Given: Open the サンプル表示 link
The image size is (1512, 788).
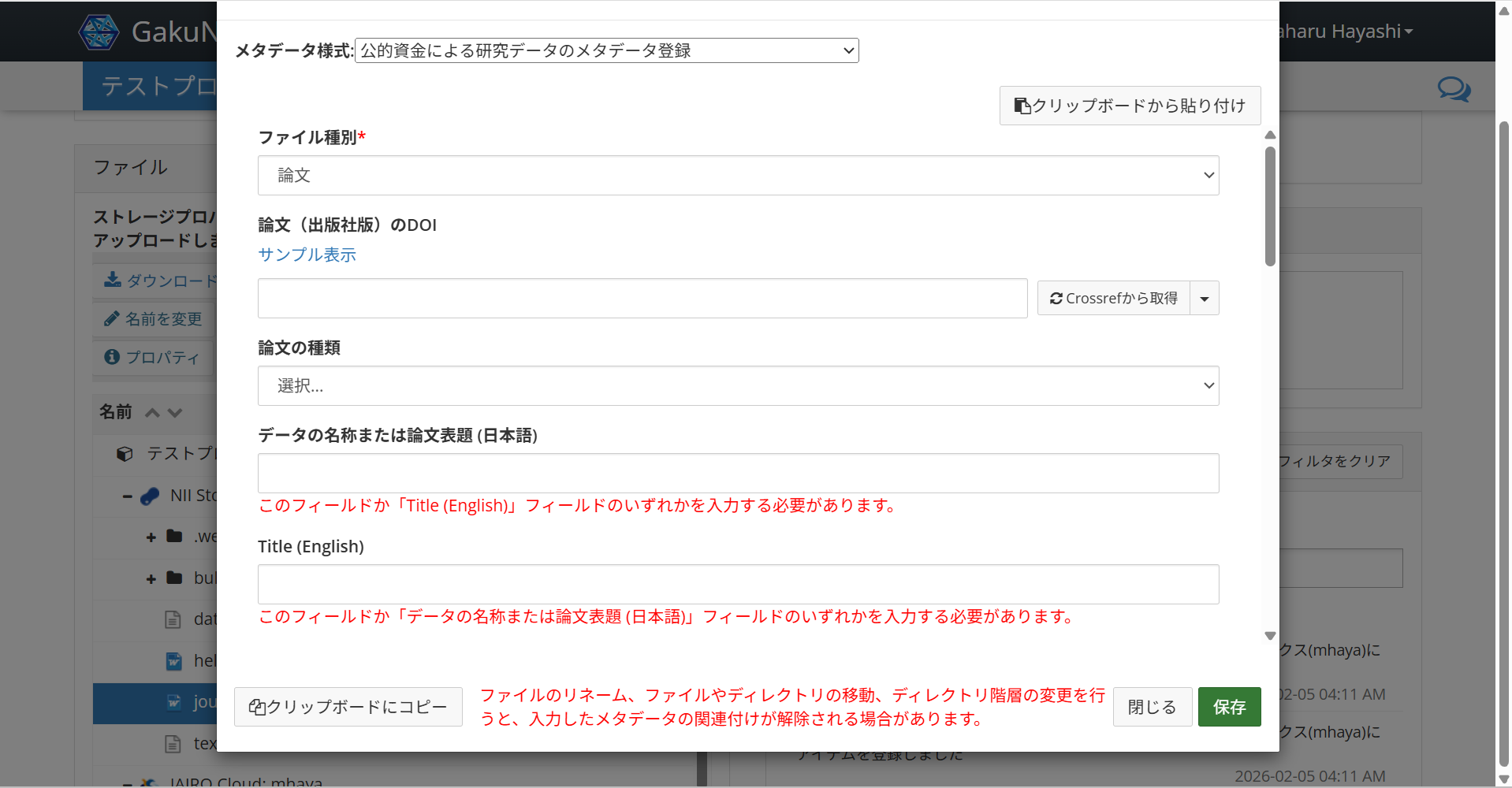Looking at the screenshot, I should click(307, 255).
